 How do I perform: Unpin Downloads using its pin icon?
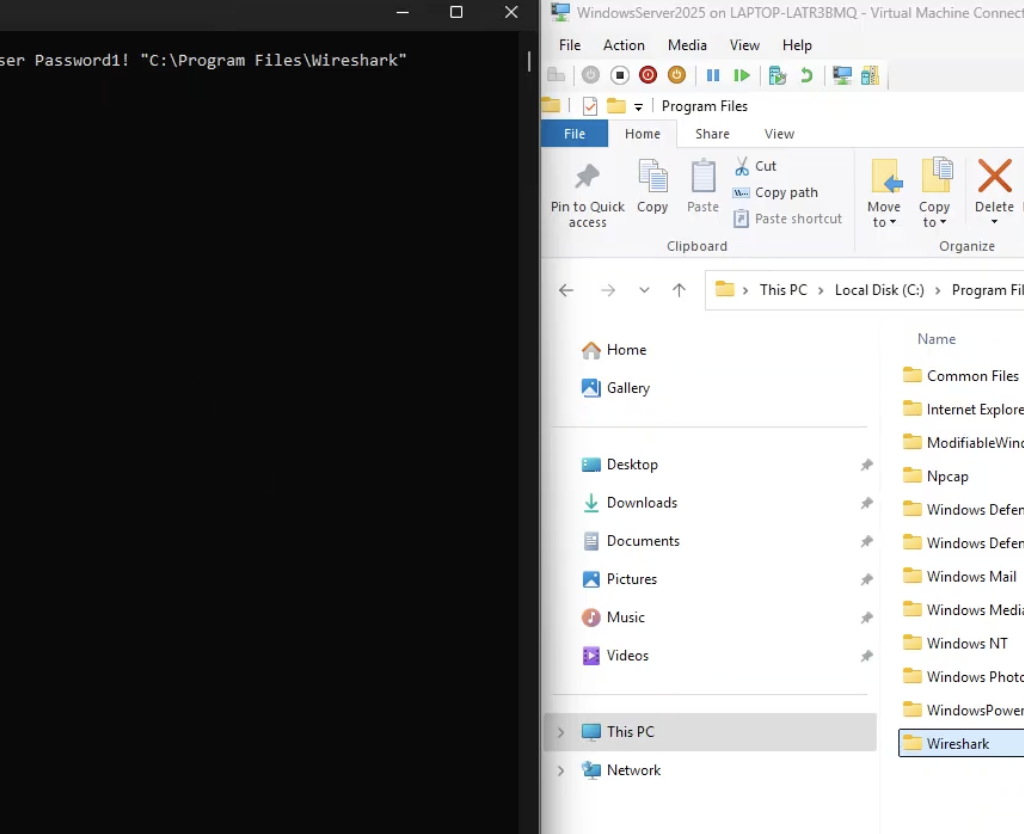tap(867, 503)
